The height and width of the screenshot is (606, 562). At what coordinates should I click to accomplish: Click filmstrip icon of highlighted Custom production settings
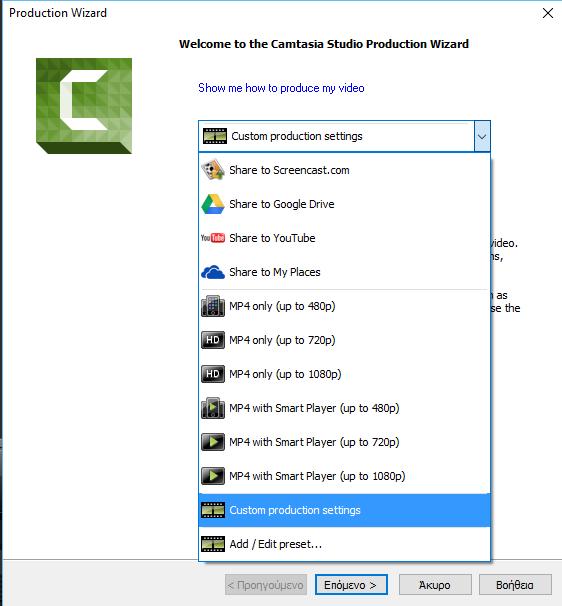click(213, 510)
